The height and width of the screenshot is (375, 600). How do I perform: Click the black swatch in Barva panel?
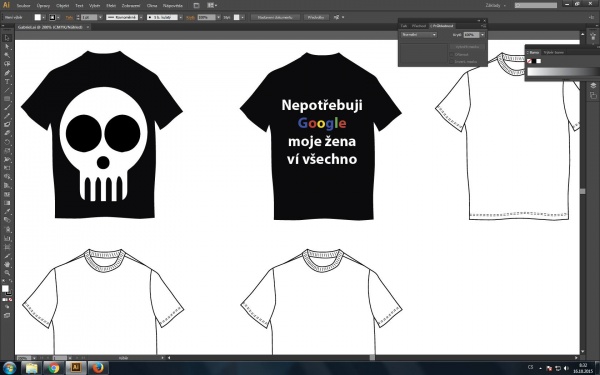[534, 61]
